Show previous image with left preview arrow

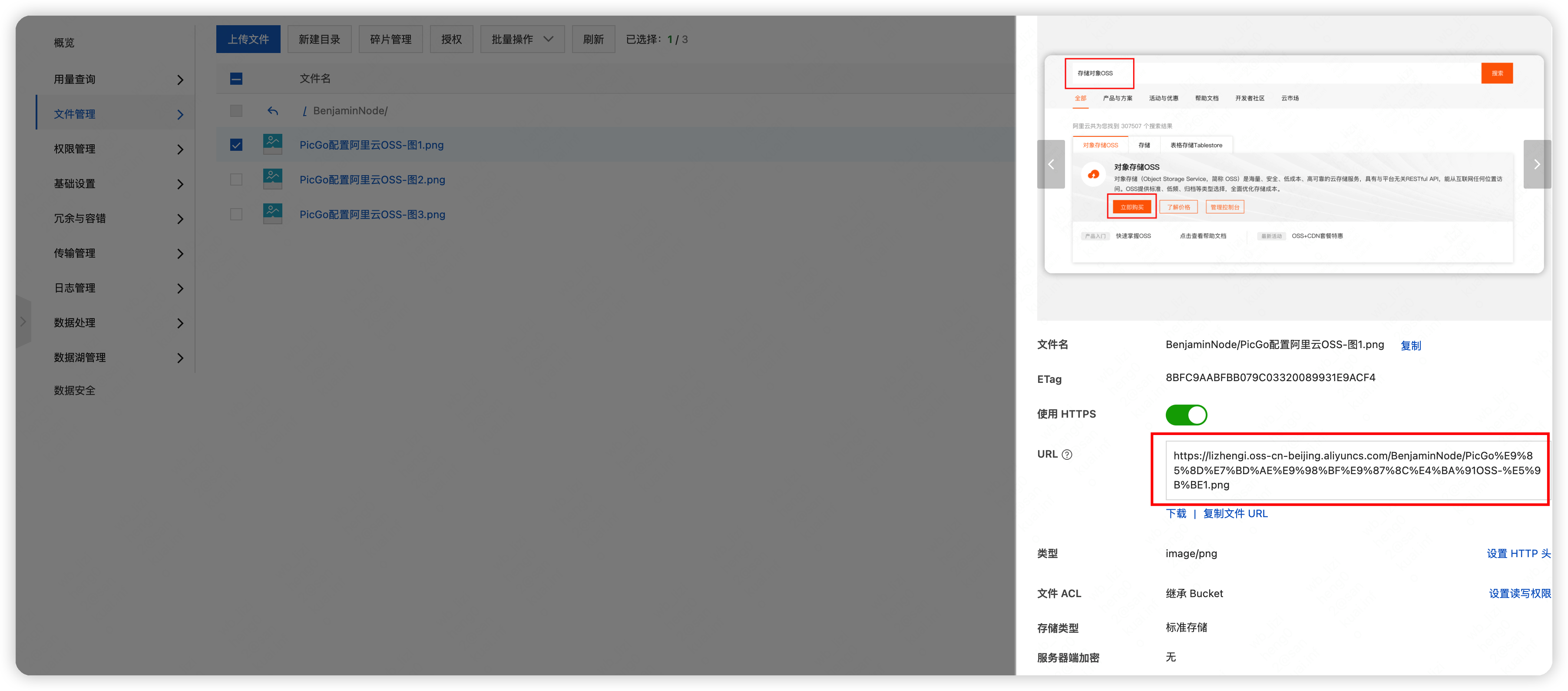pyautogui.click(x=1051, y=164)
